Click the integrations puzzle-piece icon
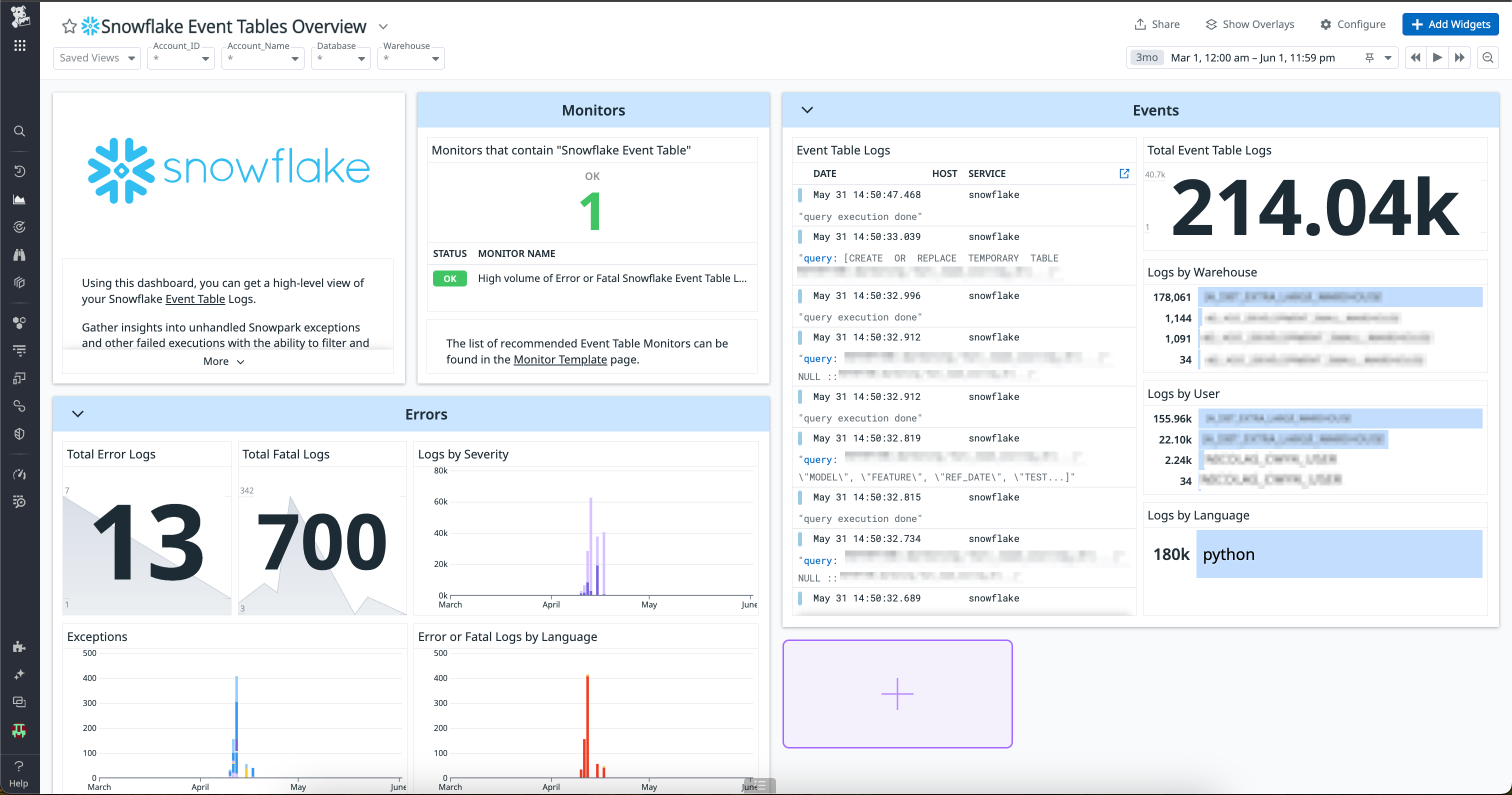Viewport: 1512px width, 795px height. click(x=19, y=646)
